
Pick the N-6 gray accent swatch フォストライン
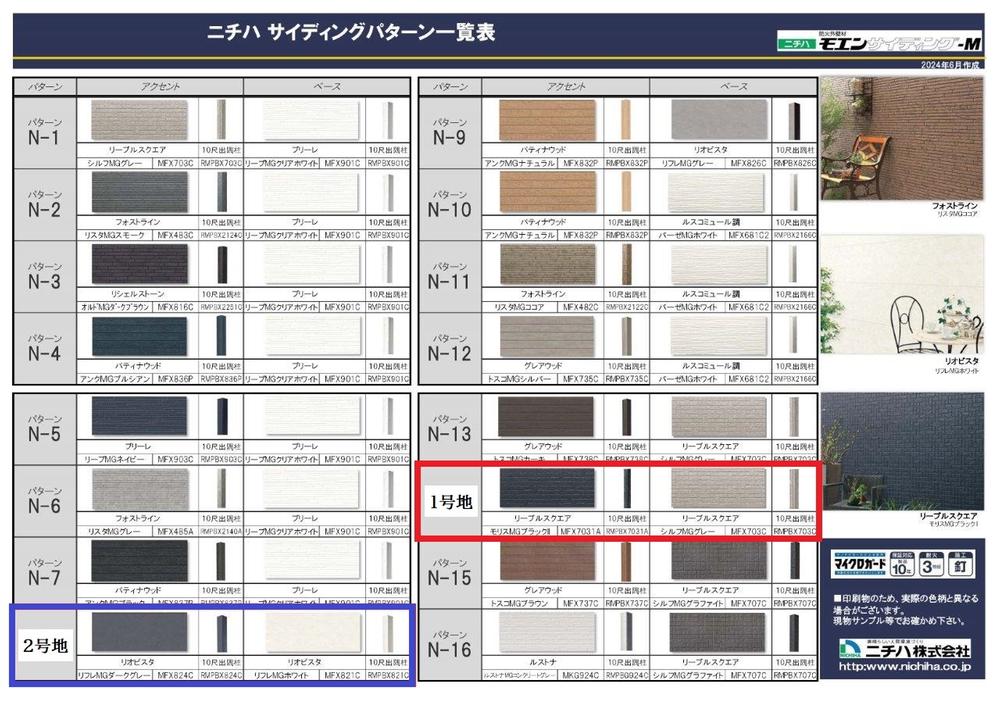click(x=140, y=489)
